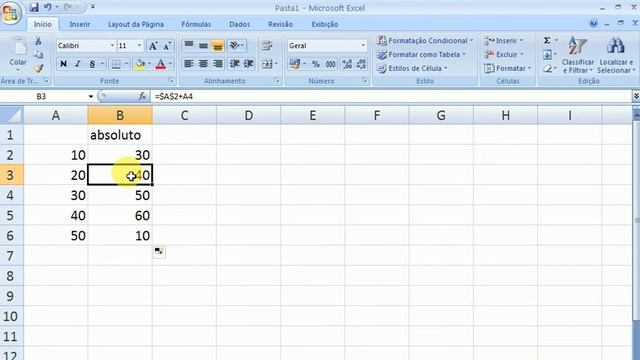
Task: Click the Excluir cells button
Action: 503,54
